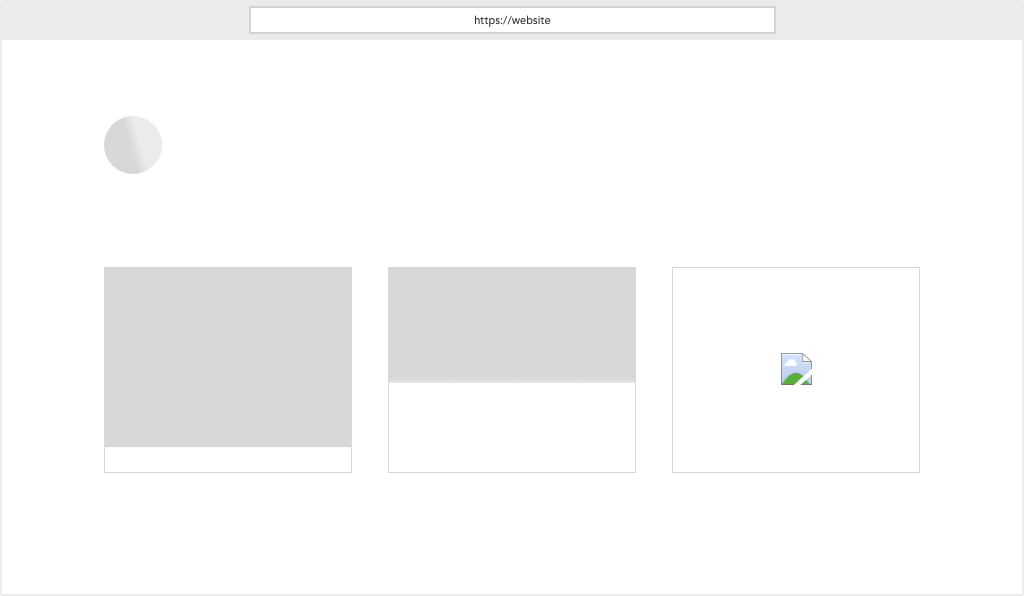Click the white body area of the second card
The image size is (1024, 596).
tap(512, 425)
